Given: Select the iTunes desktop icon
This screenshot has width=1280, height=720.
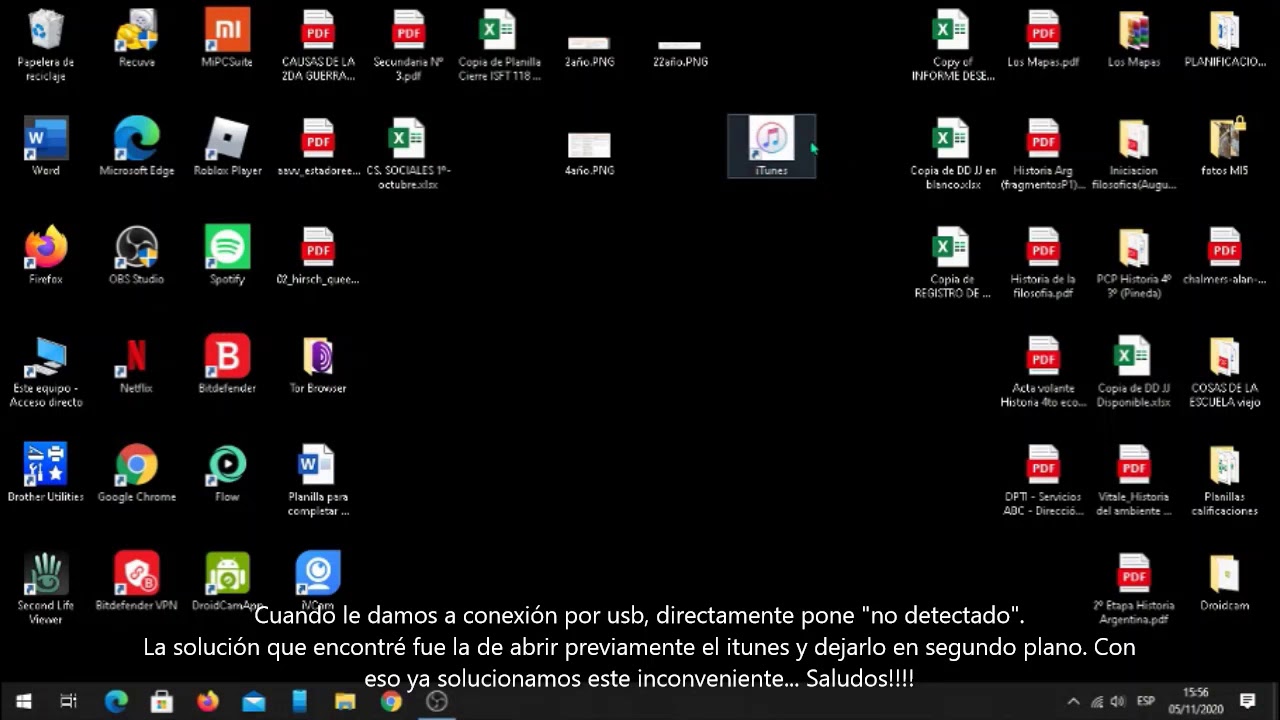Looking at the screenshot, I should tap(771, 146).
